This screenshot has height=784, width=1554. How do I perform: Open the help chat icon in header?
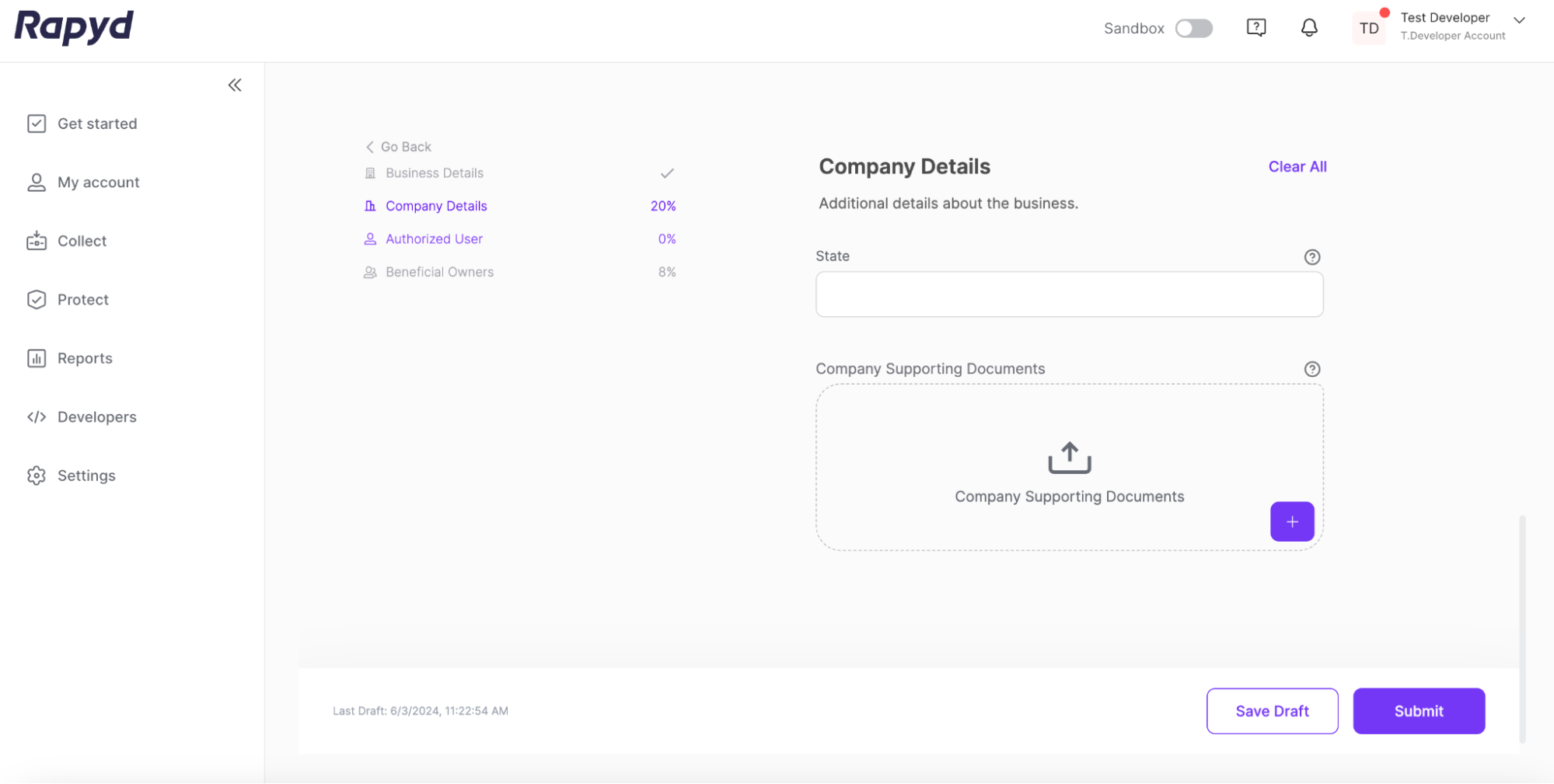tap(1255, 28)
